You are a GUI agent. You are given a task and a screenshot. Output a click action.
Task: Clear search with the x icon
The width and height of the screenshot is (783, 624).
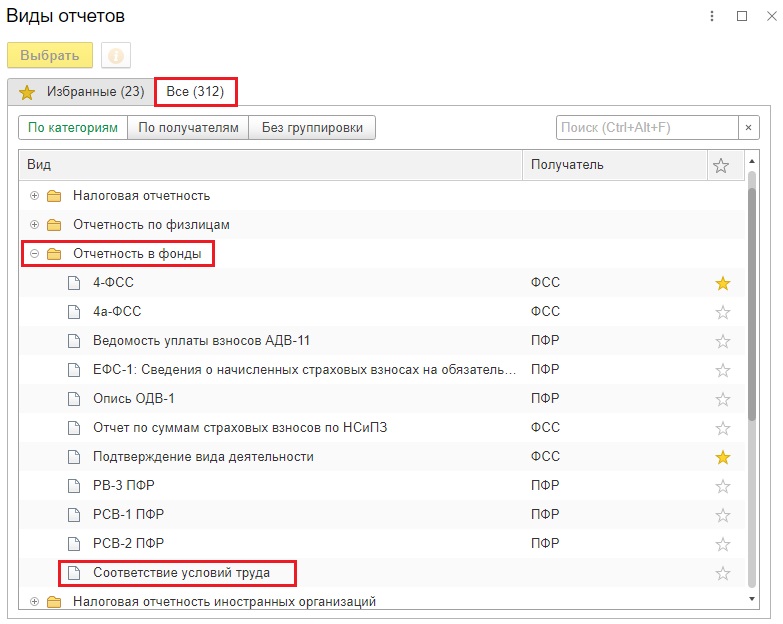click(748, 128)
